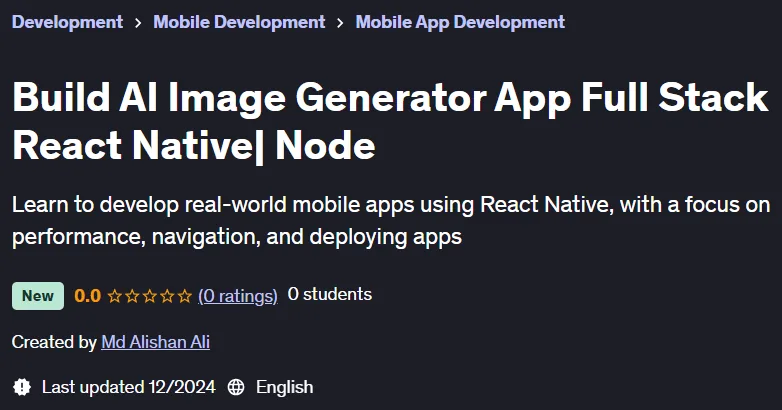Click the course subtitle description text

coord(391,220)
